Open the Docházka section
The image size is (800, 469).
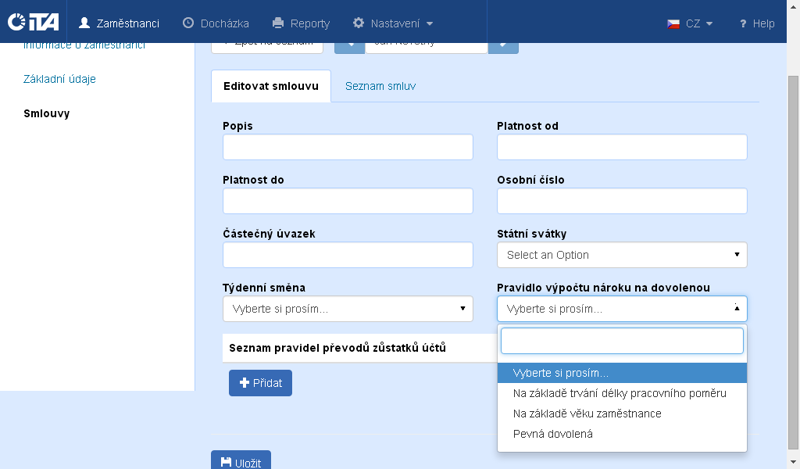tap(216, 22)
